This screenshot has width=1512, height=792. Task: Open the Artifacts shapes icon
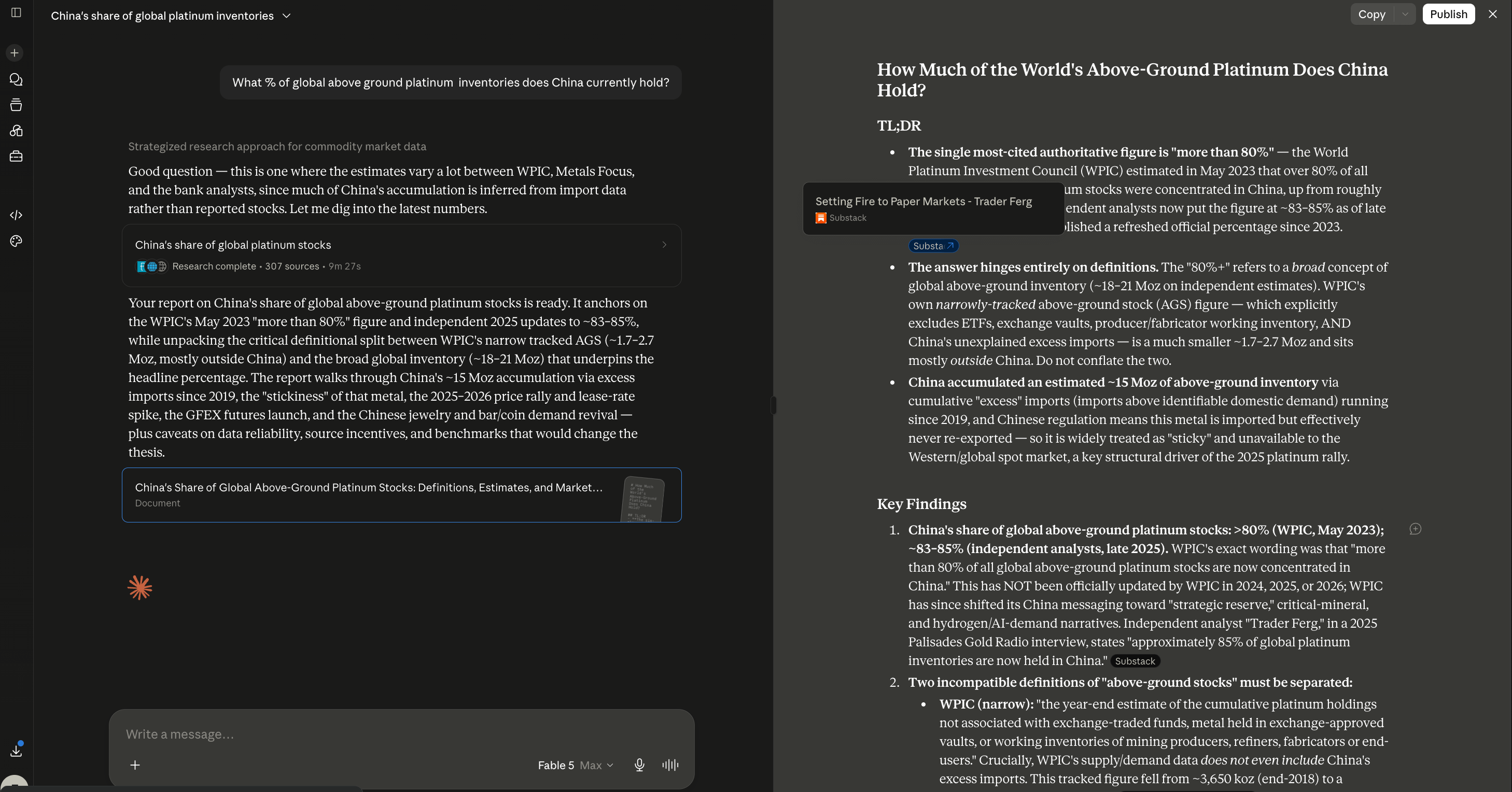(x=17, y=131)
